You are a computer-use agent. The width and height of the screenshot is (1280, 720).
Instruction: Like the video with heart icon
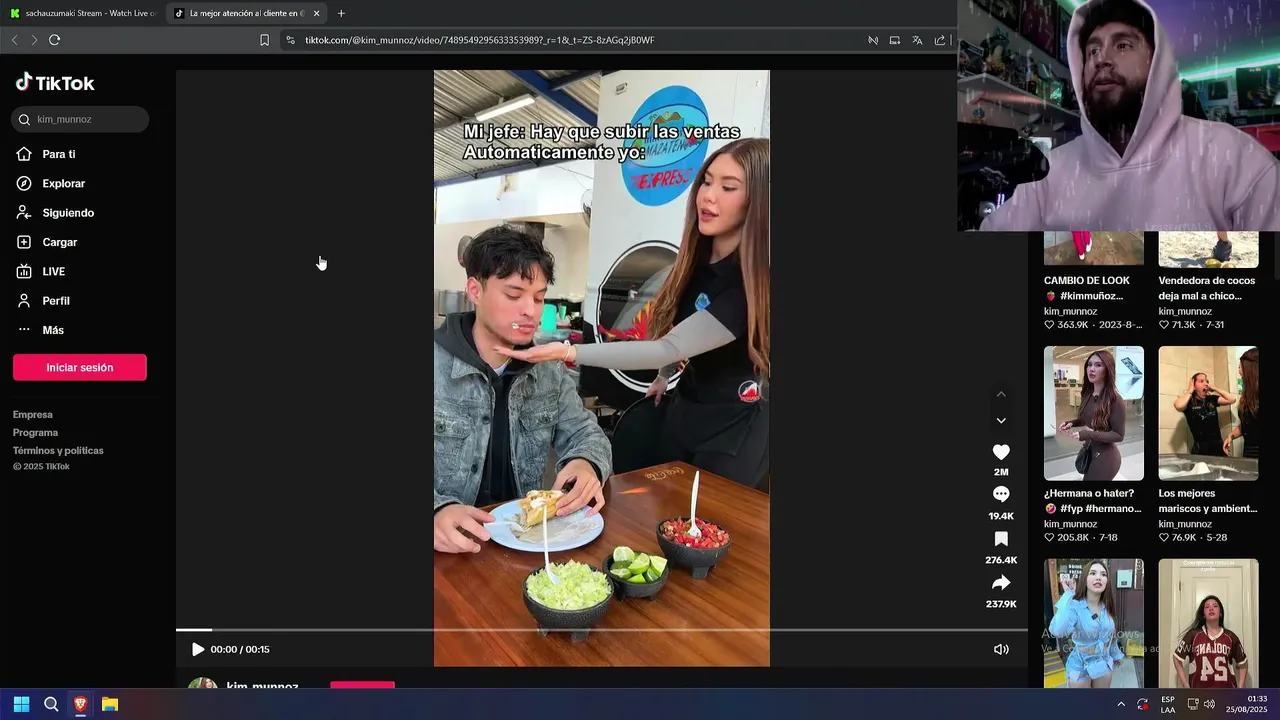[x=1001, y=452]
